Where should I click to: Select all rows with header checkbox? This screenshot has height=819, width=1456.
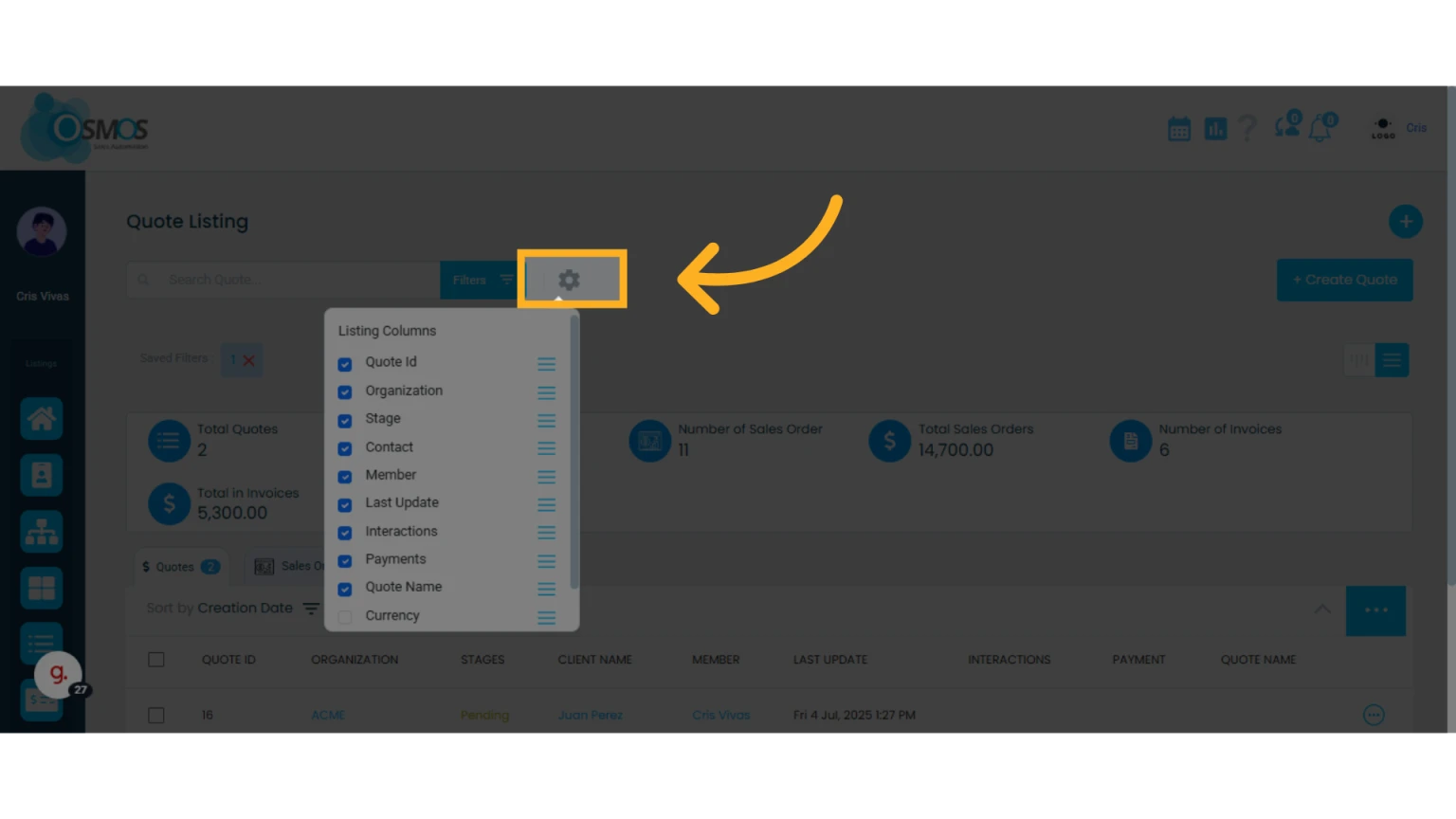tap(156, 660)
